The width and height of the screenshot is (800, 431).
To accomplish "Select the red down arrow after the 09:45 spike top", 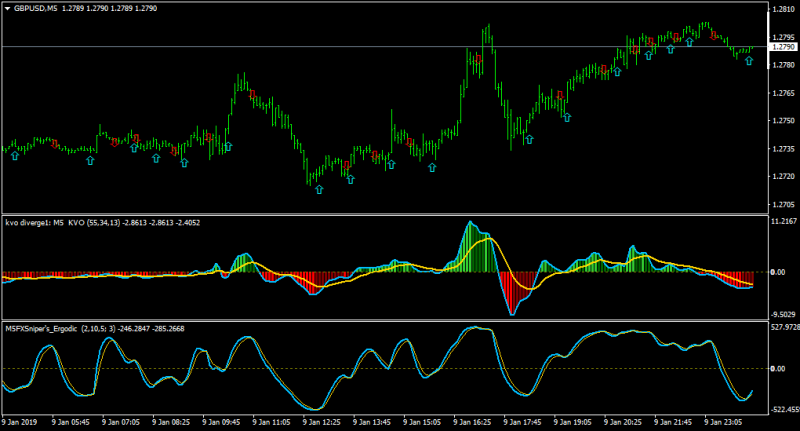I will point(252,94).
